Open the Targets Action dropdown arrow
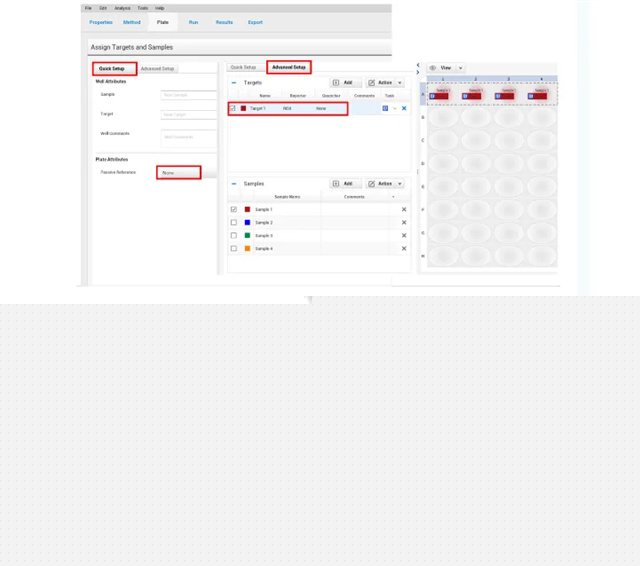 400,83
